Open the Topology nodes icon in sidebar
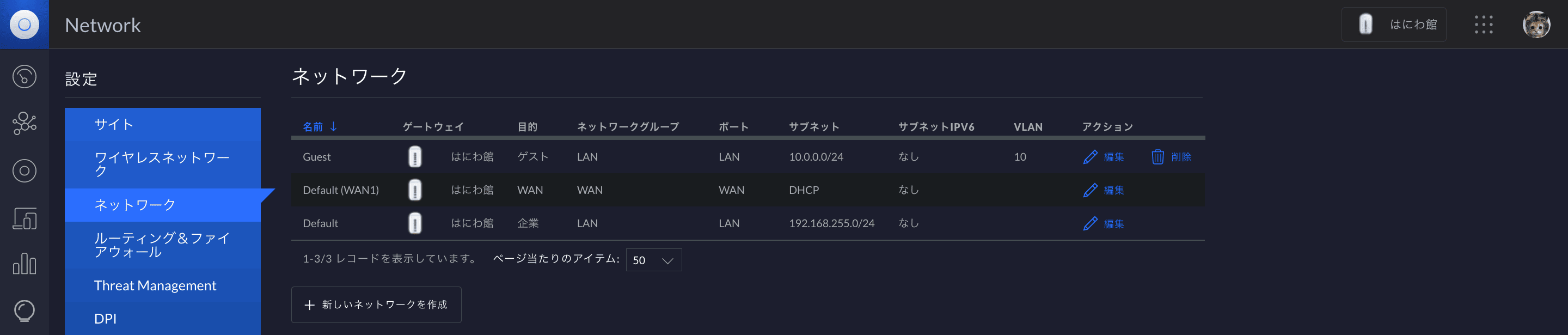This screenshot has width=1568, height=335. [x=24, y=124]
